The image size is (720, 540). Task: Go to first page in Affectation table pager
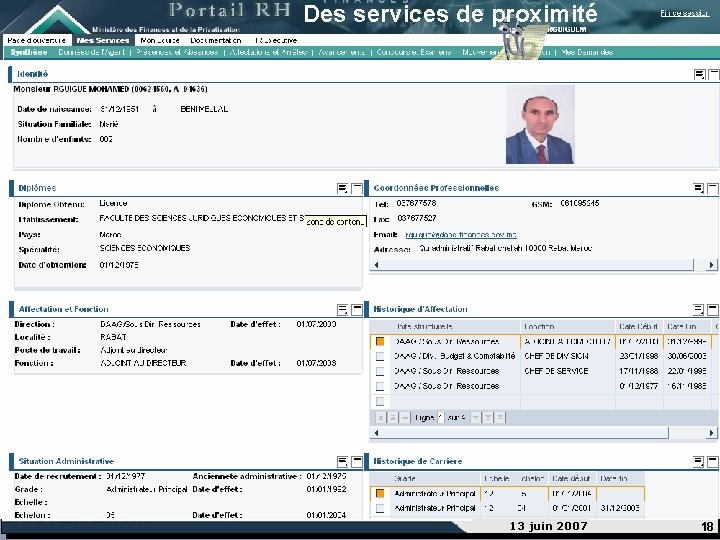pos(381,417)
